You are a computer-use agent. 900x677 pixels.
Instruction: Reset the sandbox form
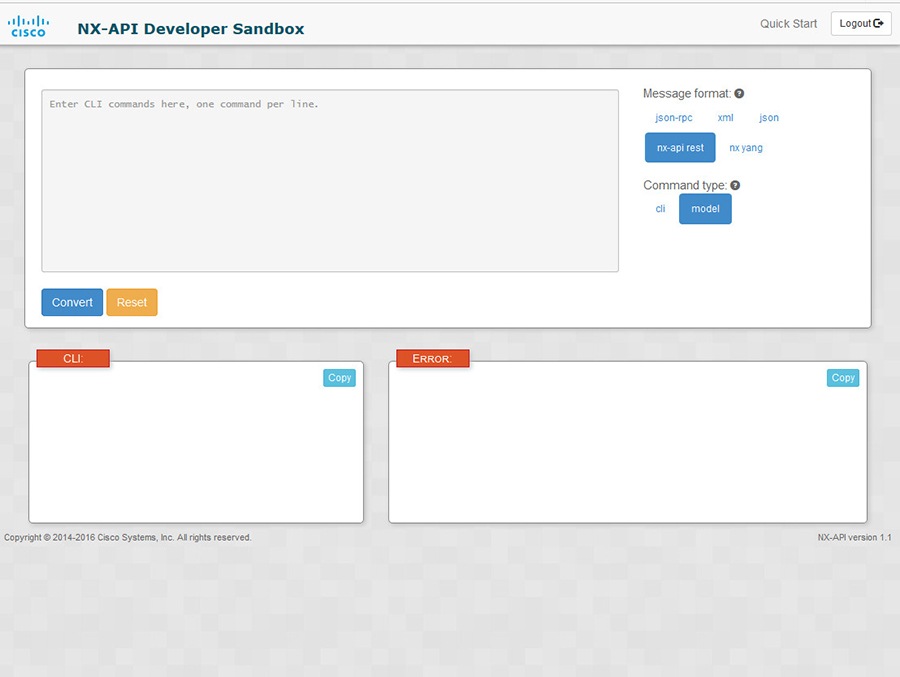pyautogui.click(x=131, y=302)
